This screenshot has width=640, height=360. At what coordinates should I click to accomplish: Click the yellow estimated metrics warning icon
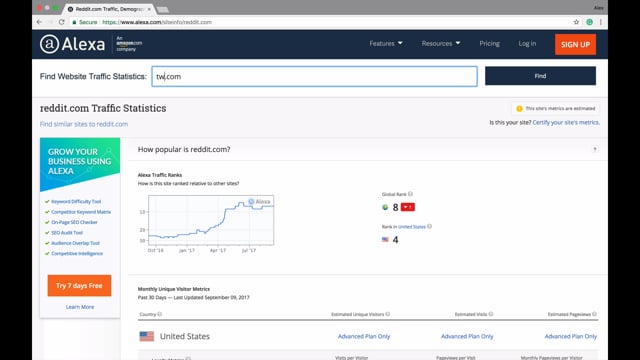[x=519, y=109]
